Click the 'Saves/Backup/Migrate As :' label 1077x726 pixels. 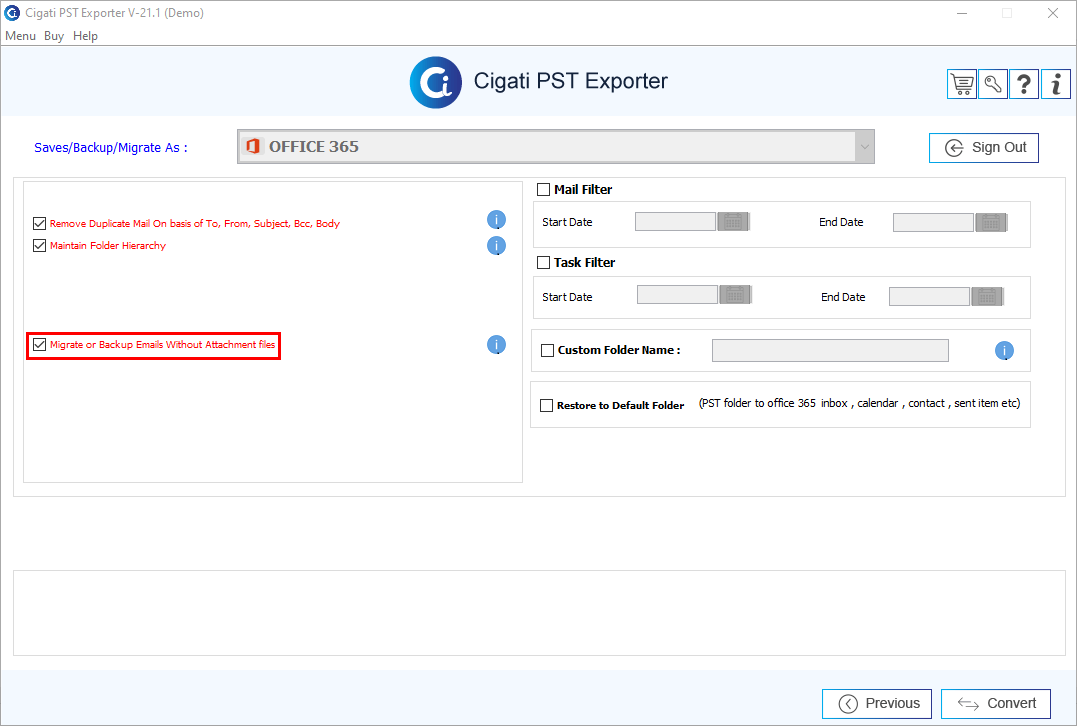coord(111,148)
